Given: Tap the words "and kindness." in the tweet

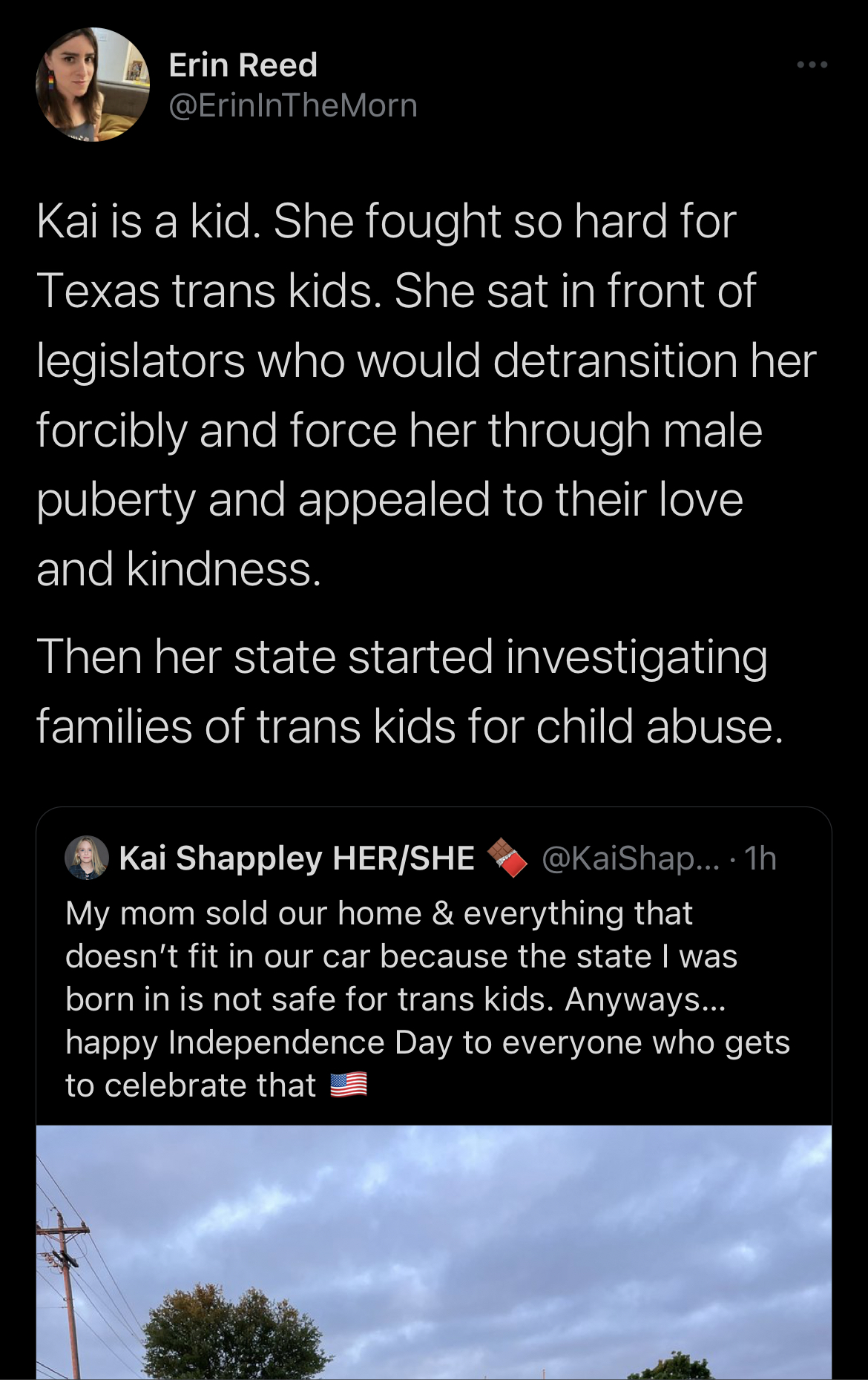Looking at the screenshot, I should pyautogui.click(x=179, y=569).
